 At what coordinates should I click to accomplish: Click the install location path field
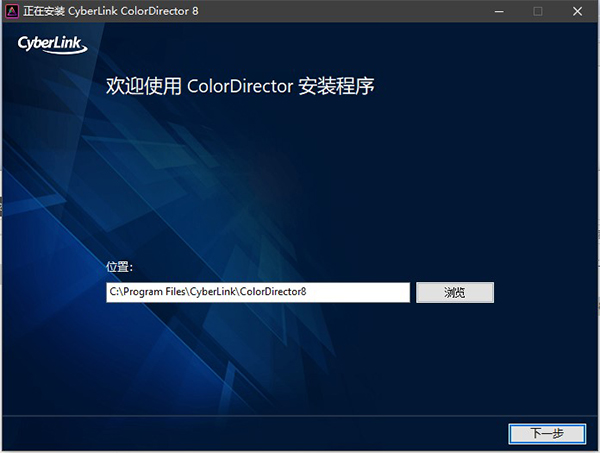[x=258, y=293]
